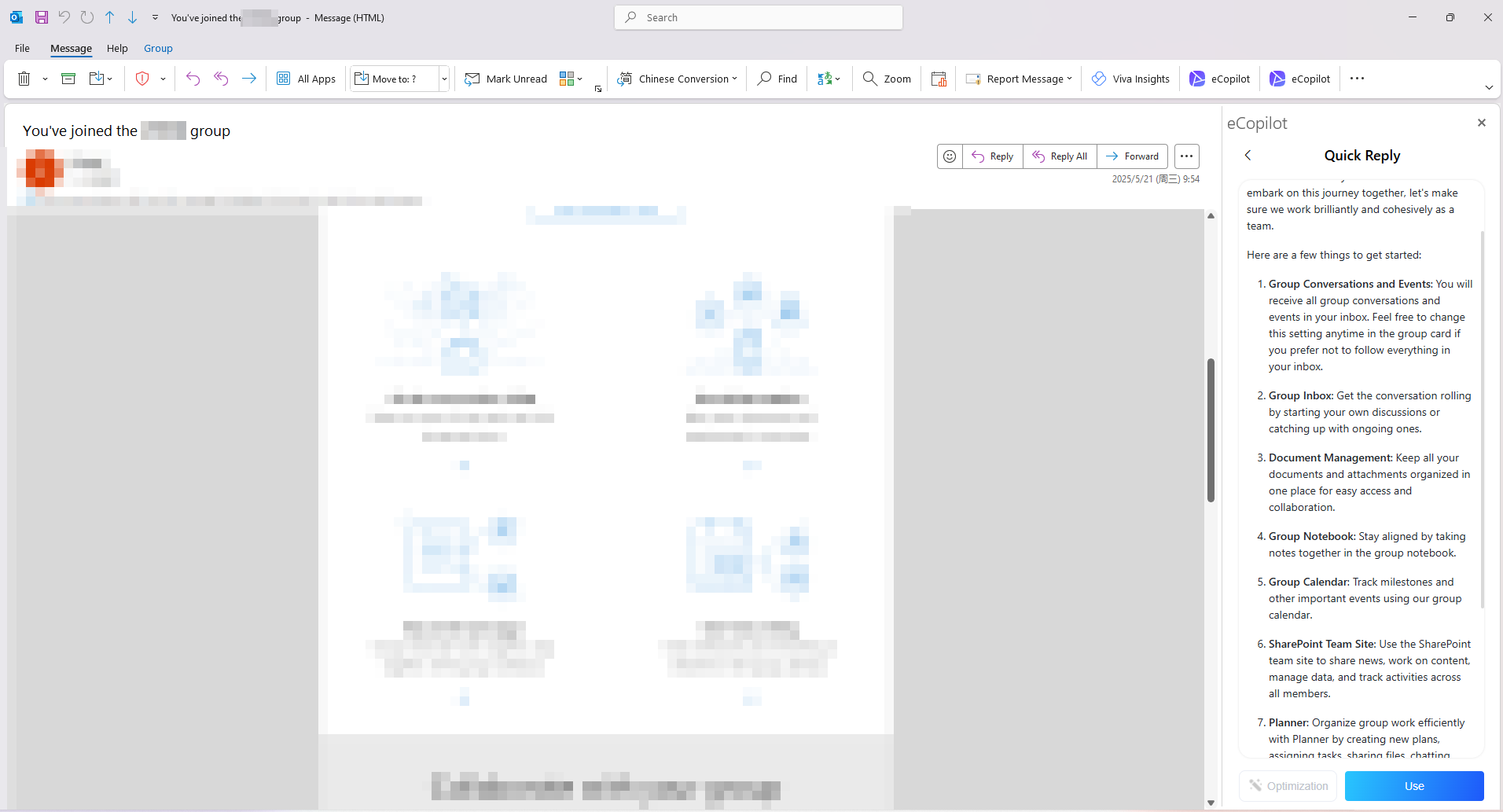Screen dimensions: 1503x812
Task: Open the Move to dropdown
Action: click(x=444, y=78)
